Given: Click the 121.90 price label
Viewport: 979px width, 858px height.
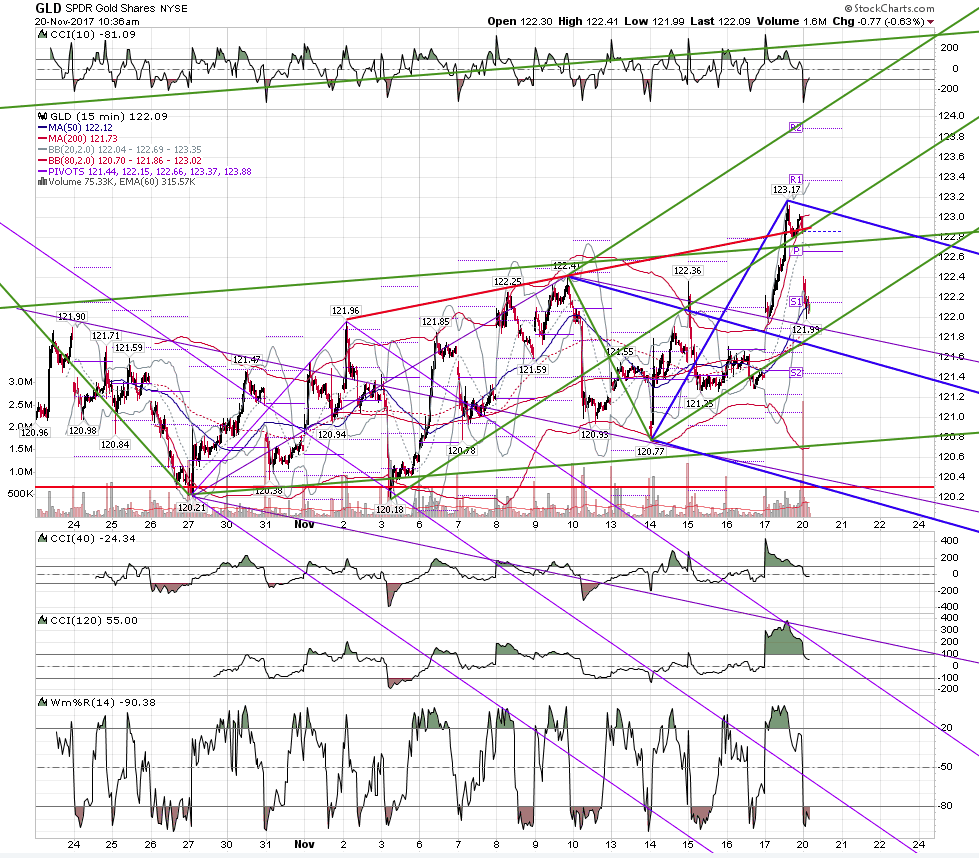Looking at the screenshot, I should (72, 317).
